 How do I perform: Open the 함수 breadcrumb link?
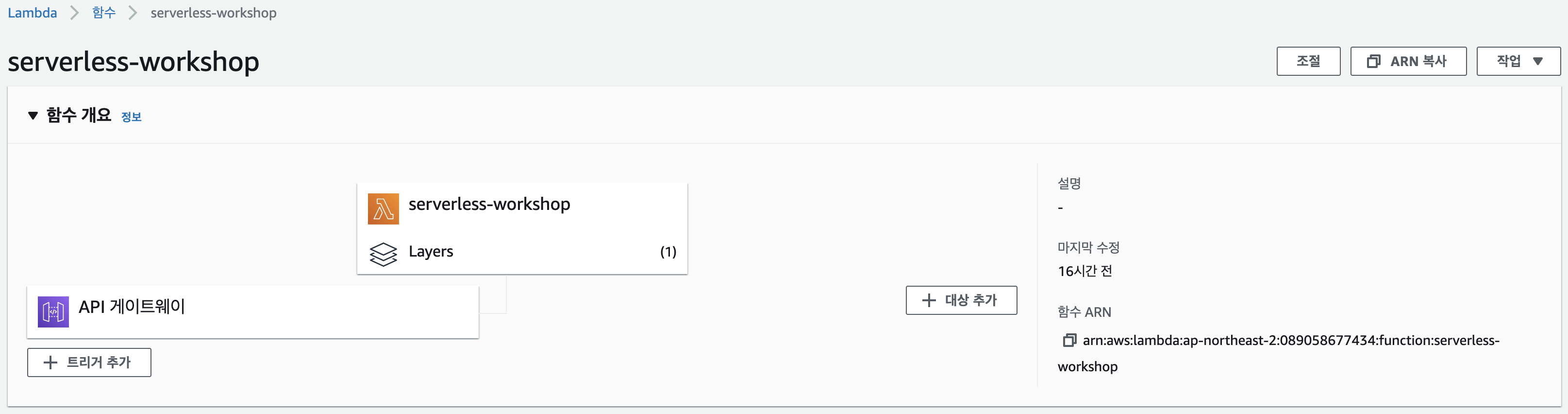point(104,13)
